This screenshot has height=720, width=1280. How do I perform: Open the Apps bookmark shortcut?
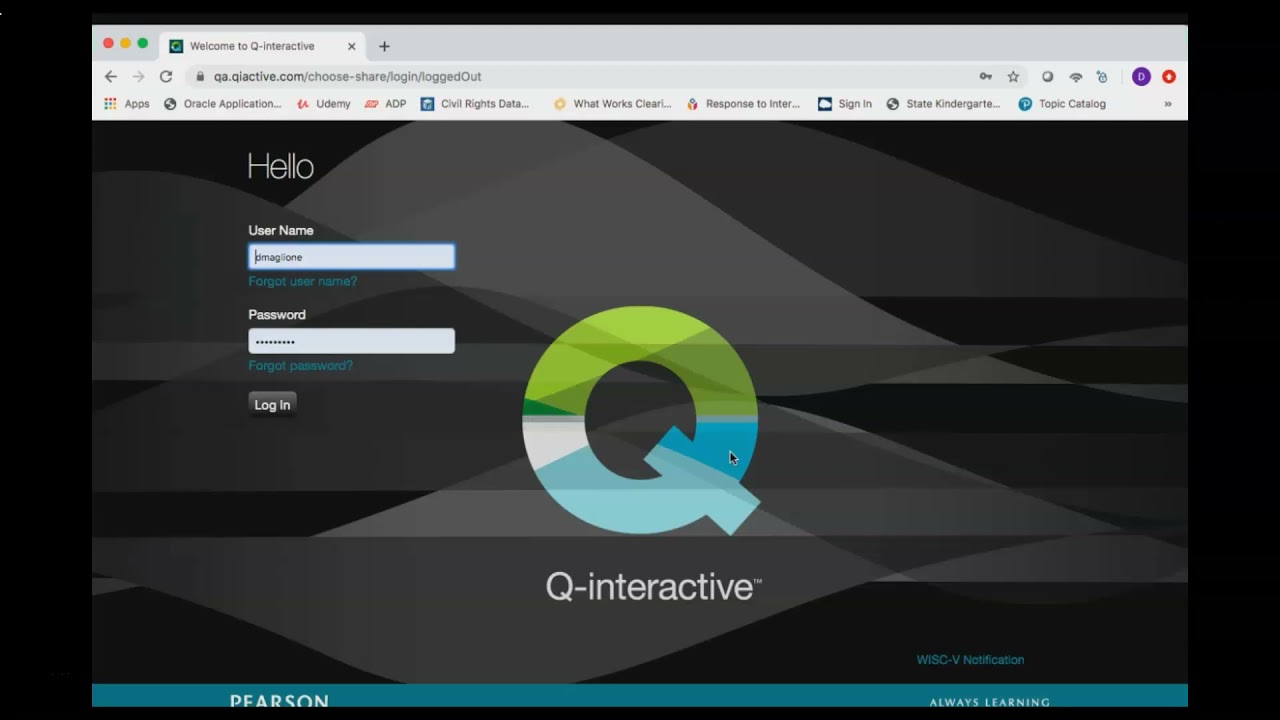click(x=127, y=104)
